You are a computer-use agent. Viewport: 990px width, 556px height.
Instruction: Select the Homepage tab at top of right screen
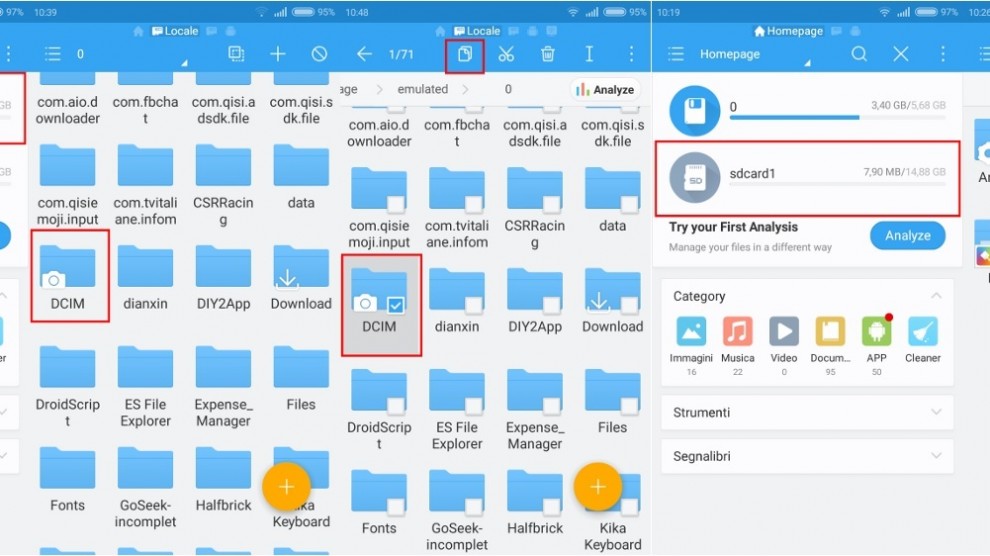tap(789, 31)
